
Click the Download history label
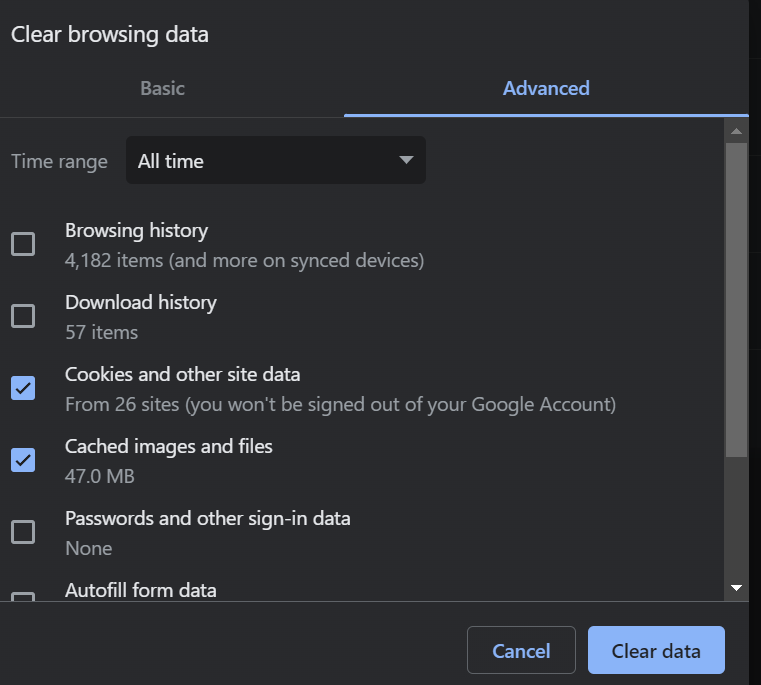(x=141, y=303)
